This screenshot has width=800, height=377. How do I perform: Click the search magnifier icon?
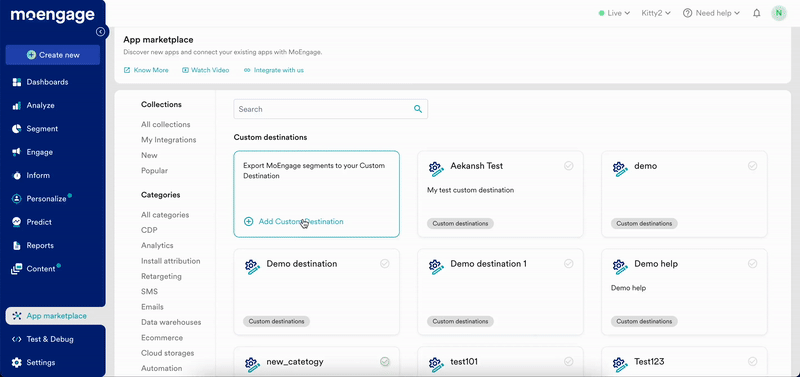pos(418,109)
